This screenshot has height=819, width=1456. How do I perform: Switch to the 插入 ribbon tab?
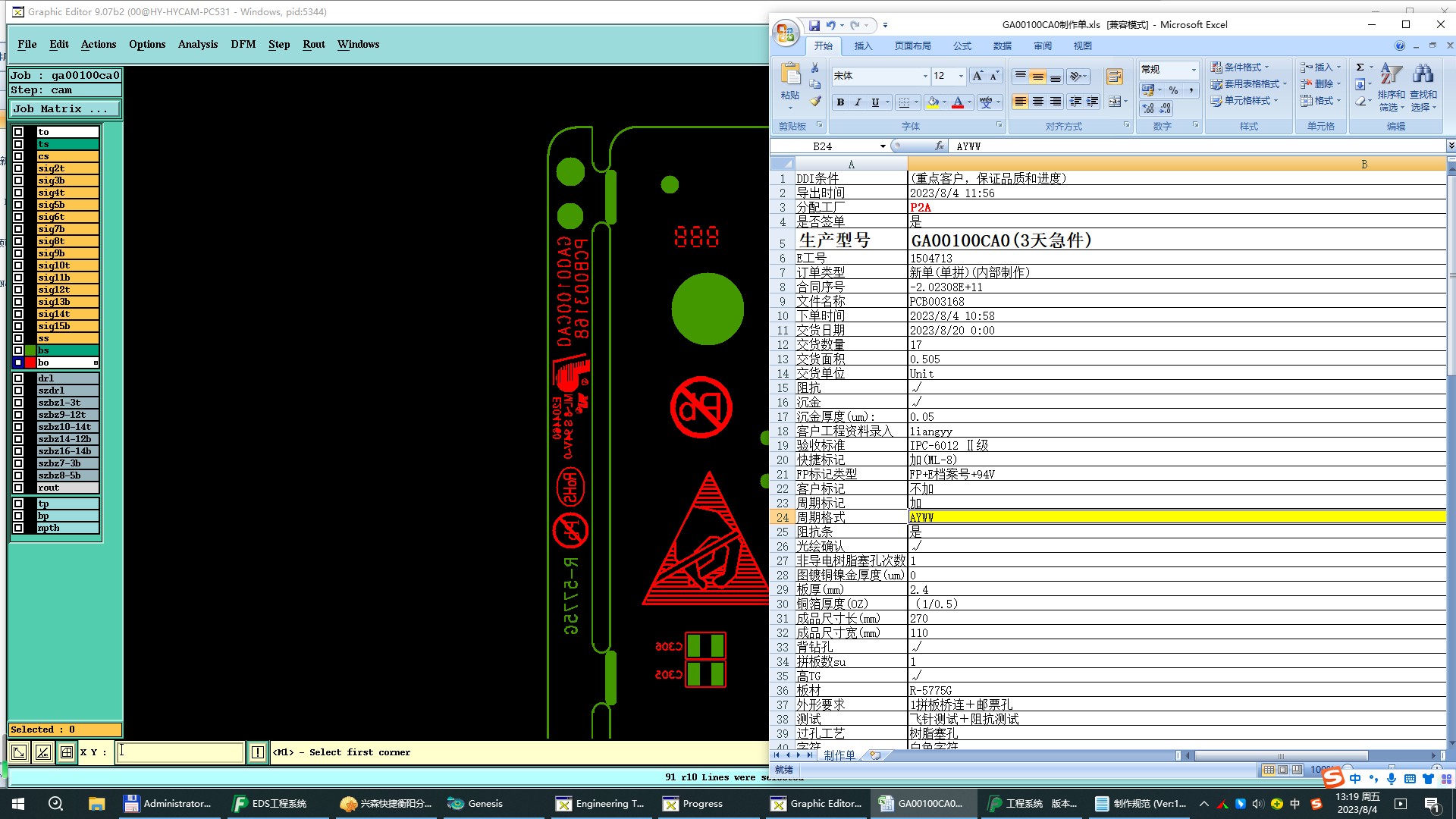[x=863, y=46]
